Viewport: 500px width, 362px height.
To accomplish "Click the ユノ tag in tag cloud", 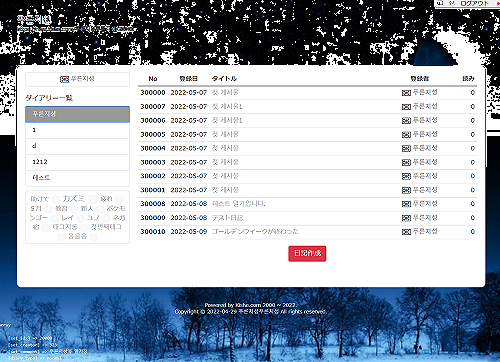I will tap(93, 218).
